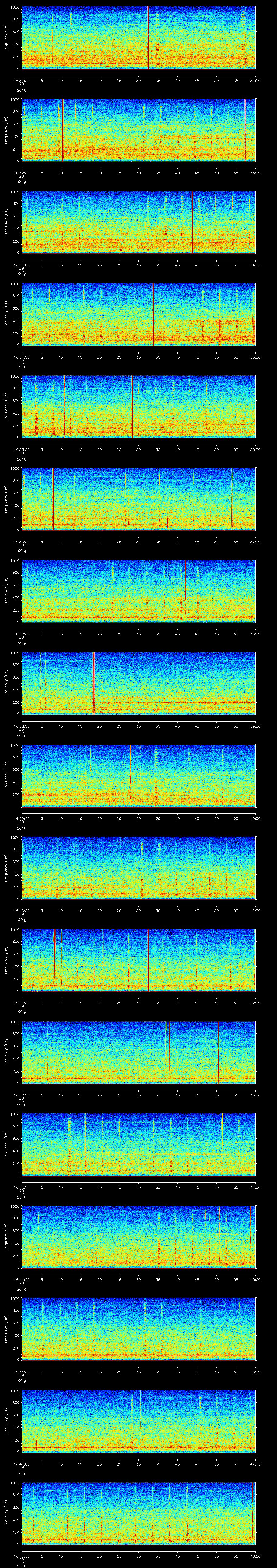Click the 16:39:00 start time label

21,818
